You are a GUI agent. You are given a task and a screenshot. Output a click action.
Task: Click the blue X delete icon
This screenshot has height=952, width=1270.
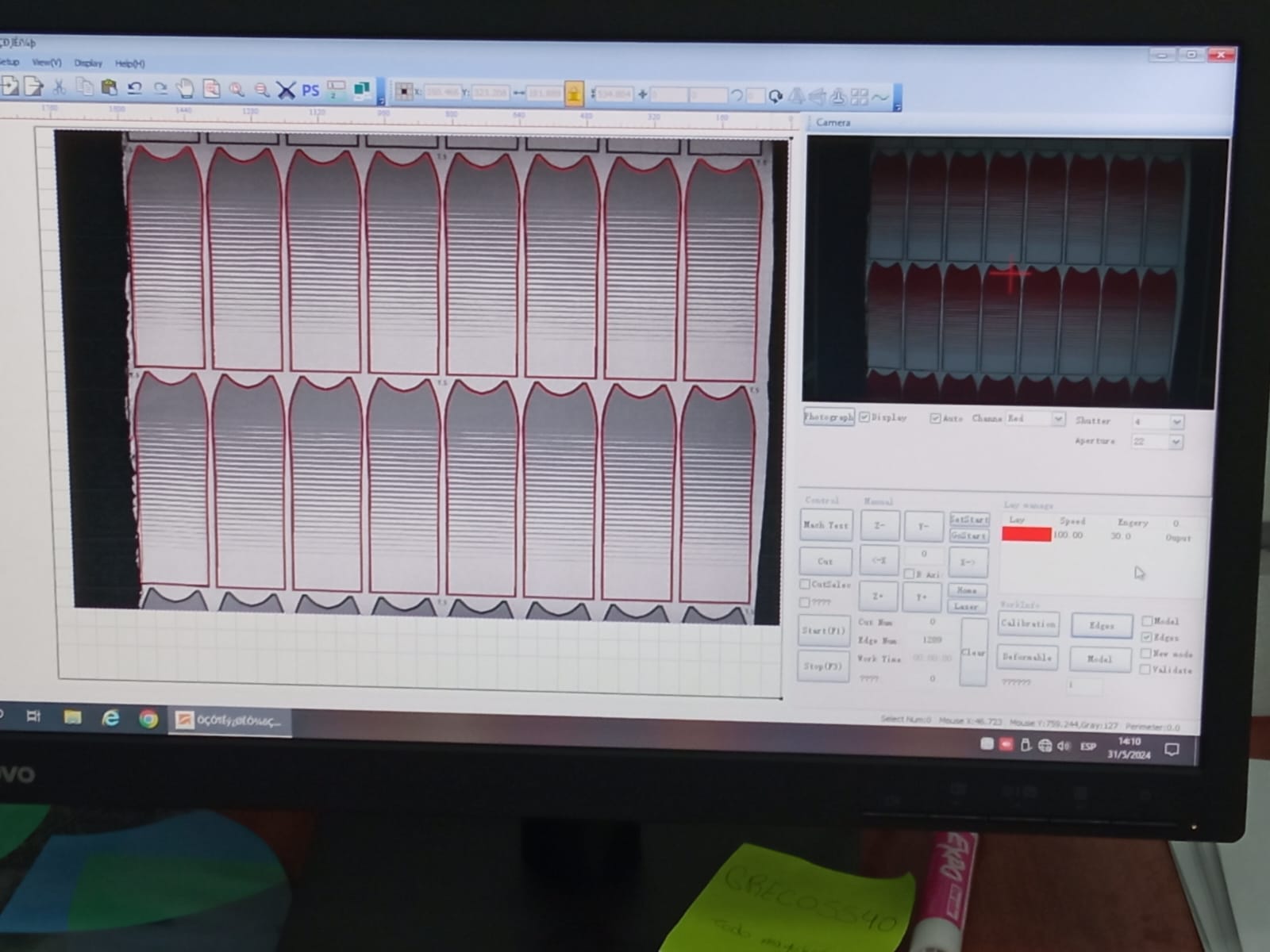pyautogui.click(x=286, y=90)
